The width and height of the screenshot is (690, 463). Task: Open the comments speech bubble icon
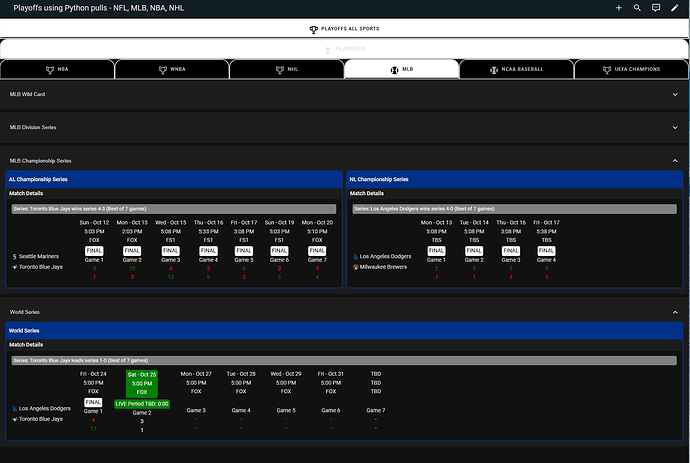[656, 8]
